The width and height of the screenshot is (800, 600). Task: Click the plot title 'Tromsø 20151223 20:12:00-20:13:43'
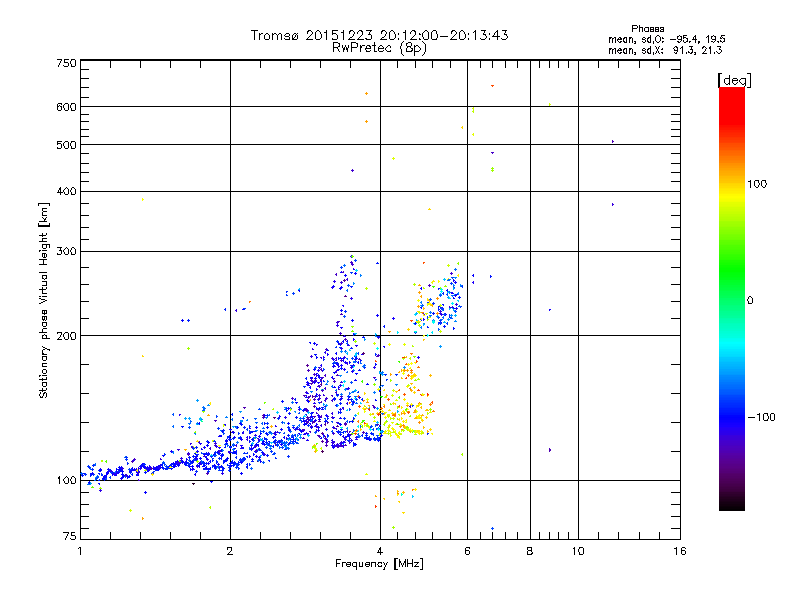[379, 35]
